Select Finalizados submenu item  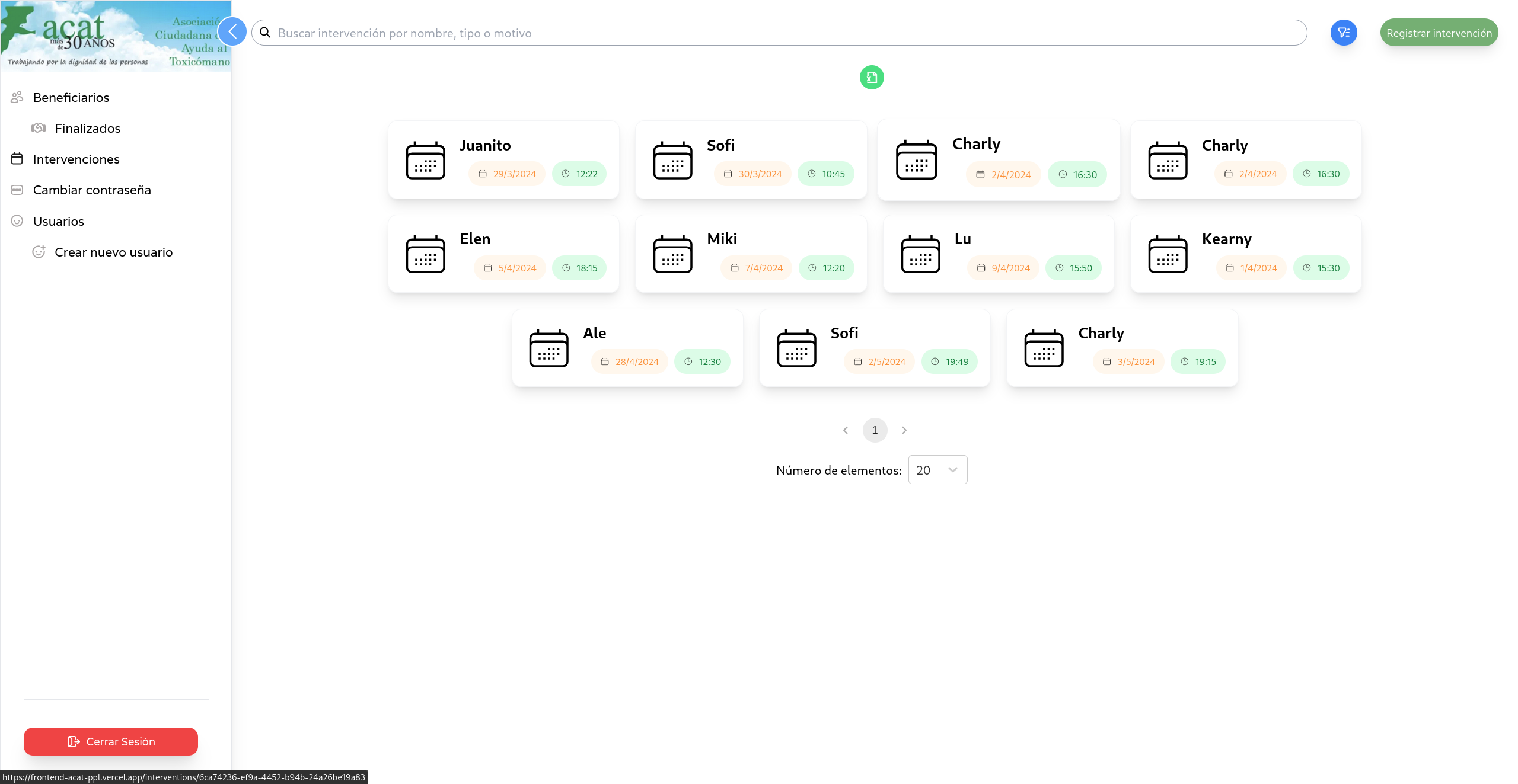click(x=87, y=128)
